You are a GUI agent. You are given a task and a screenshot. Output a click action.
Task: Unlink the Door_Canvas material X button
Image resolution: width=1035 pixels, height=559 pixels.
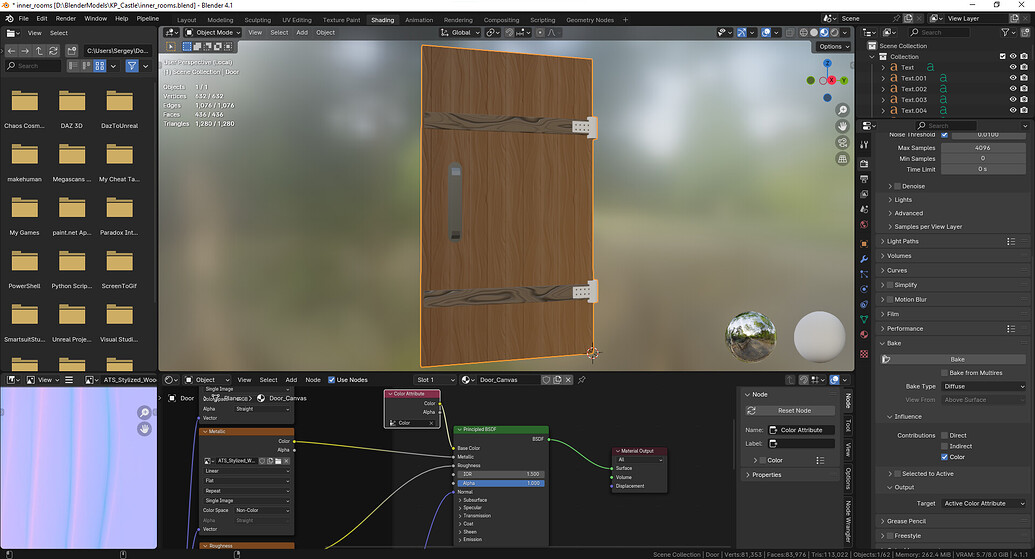coord(568,380)
